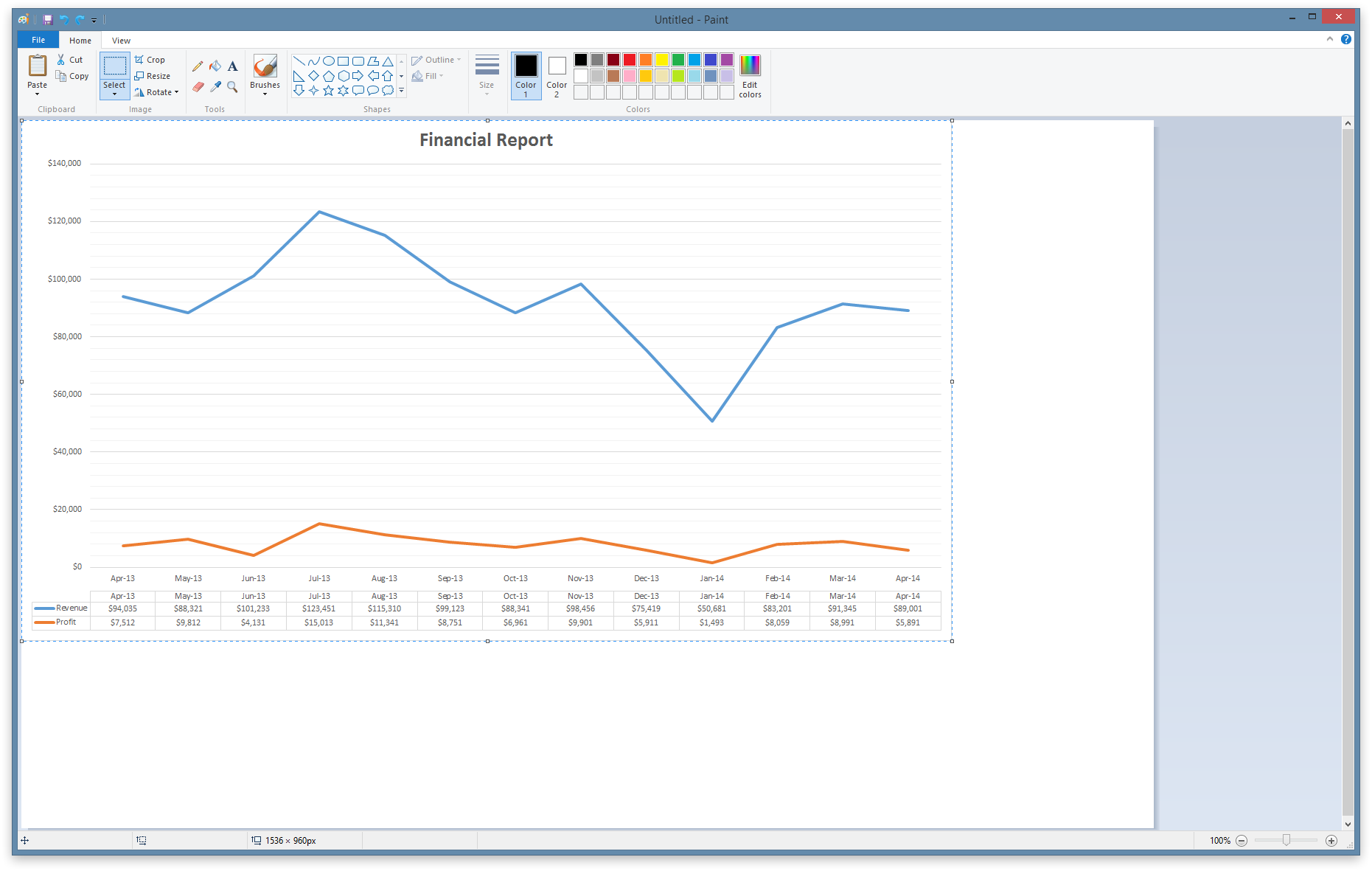Viewport: 1372px width, 871px height.
Task: Open the File menu
Action: click(38, 40)
